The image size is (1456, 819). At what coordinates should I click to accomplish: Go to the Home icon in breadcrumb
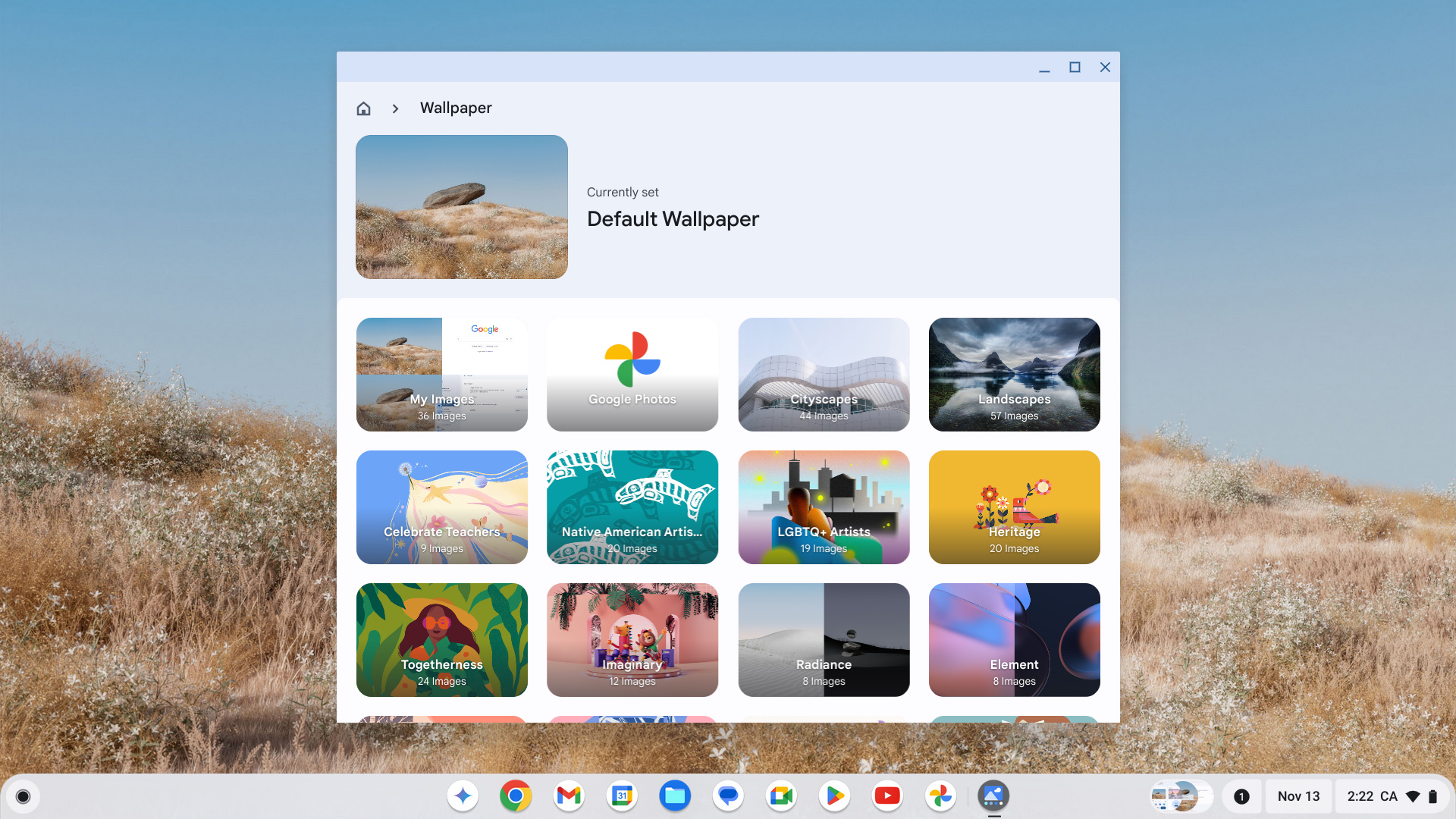coord(363,108)
